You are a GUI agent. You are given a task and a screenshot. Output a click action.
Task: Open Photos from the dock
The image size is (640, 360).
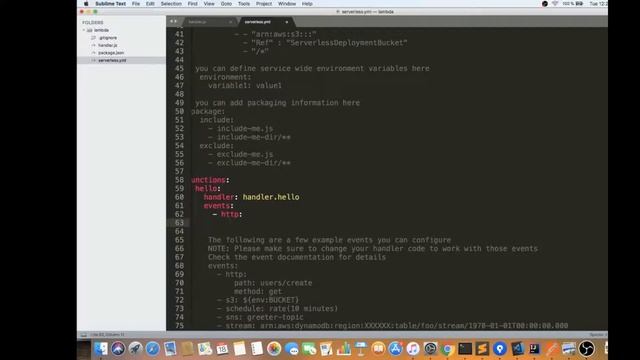pyautogui.click(x=274, y=349)
